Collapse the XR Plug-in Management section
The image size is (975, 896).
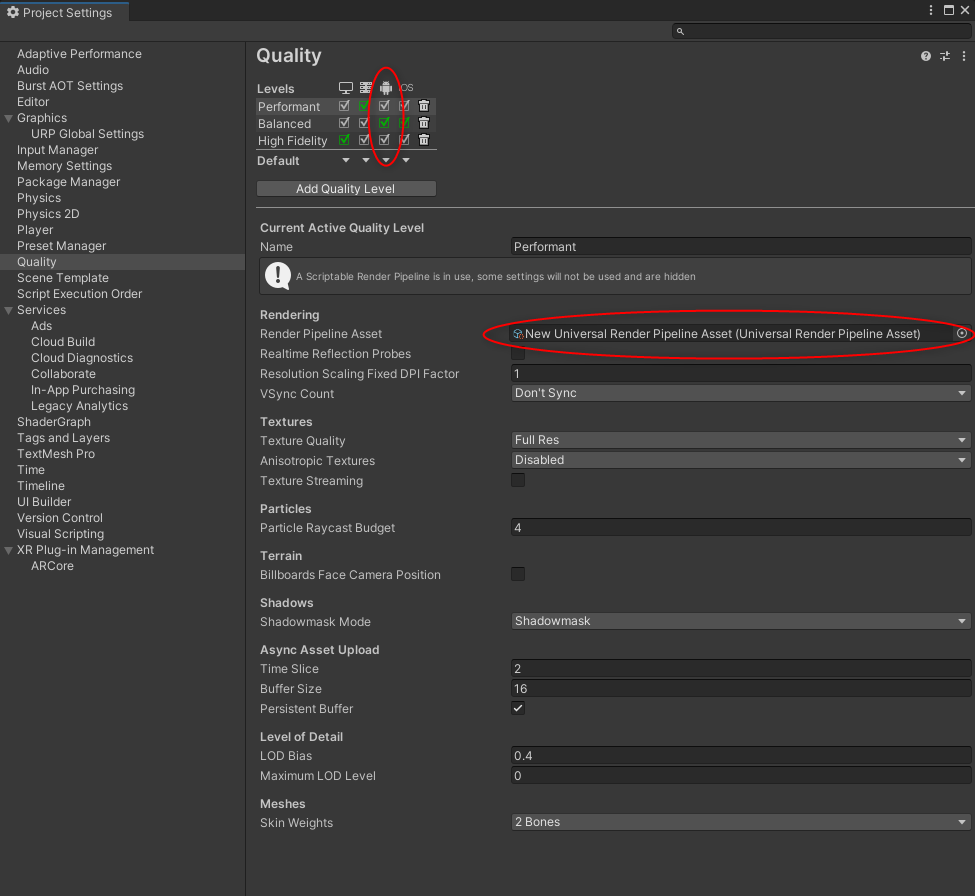pos(9,550)
